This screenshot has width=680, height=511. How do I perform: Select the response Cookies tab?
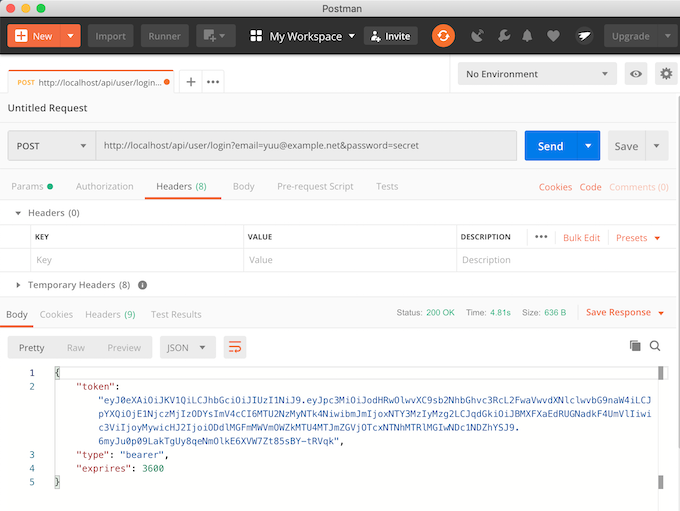coord(56,314)
